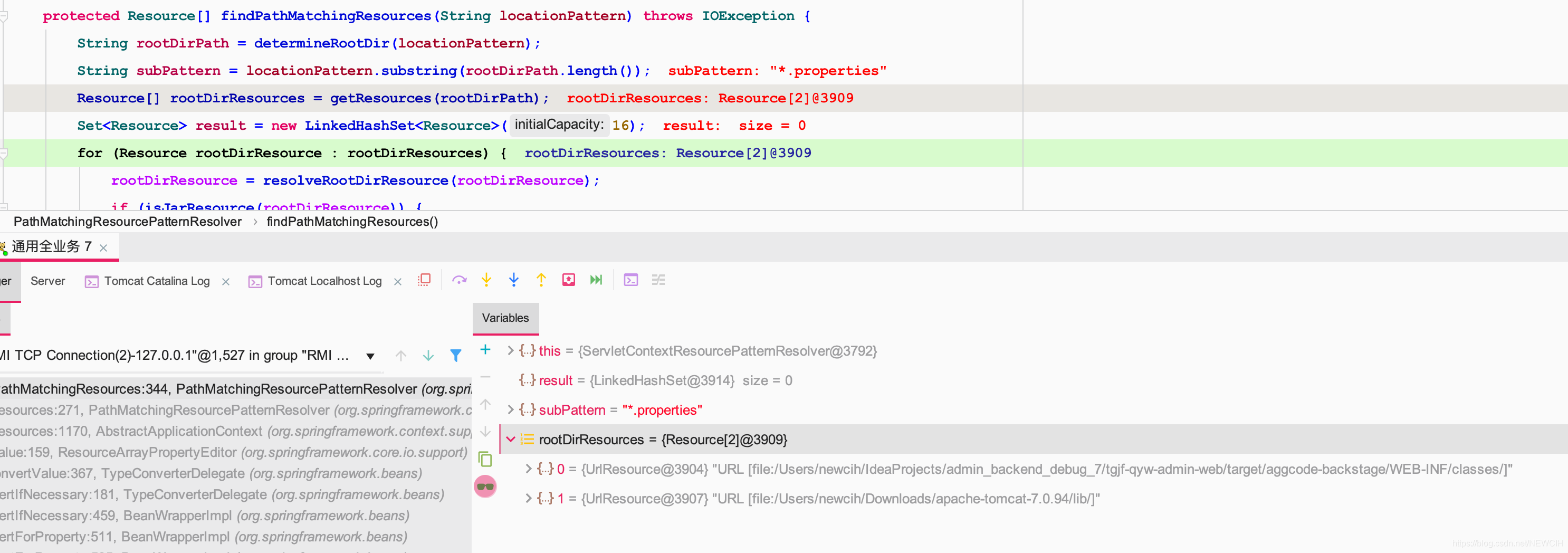Image resolution: width=1568 pixels, height=553 pixels.
Task: Remove watch with minus icon
Action: coord(485,377)
